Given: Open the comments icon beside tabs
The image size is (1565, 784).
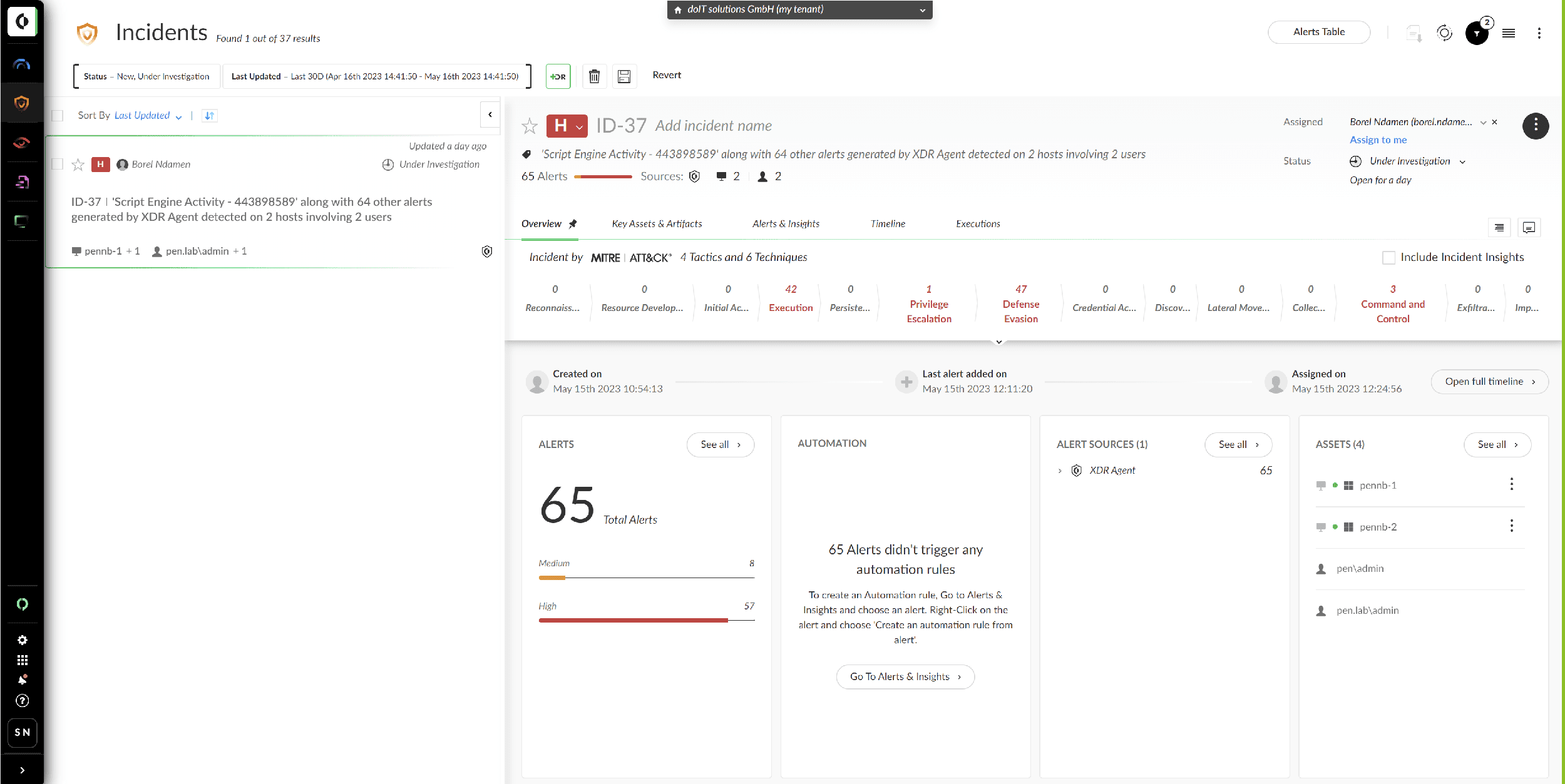Looking at the screenshot, I should [x=1529, y=228].
